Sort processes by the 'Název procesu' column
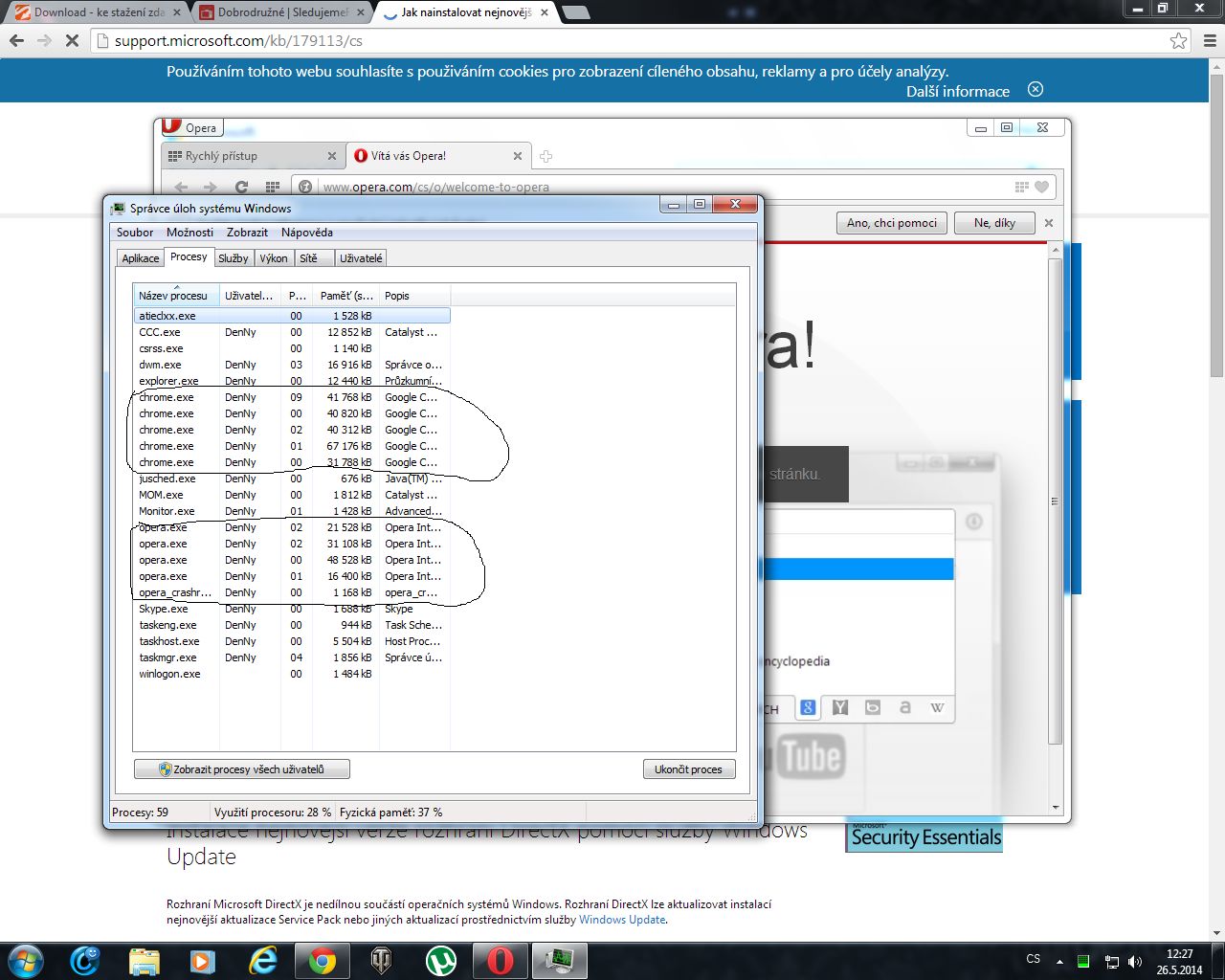Image resolution: width=1225 pixels, height=980 pixels. [x=176, y=296]
